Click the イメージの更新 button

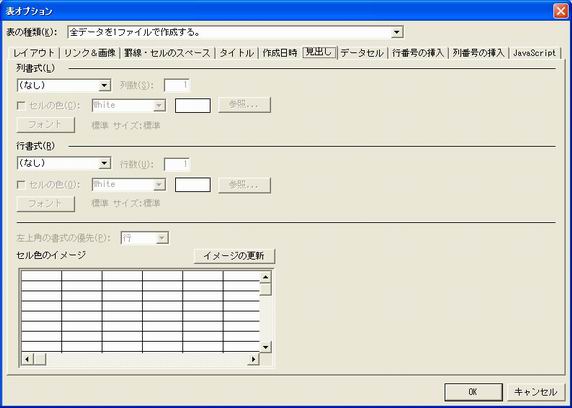click(234, 256)
